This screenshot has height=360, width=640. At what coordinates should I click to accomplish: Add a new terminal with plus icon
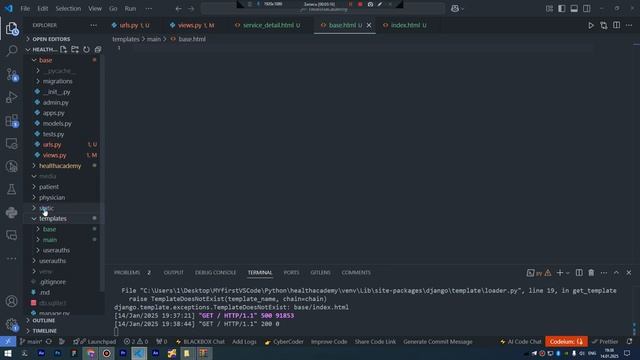point(560,273)
